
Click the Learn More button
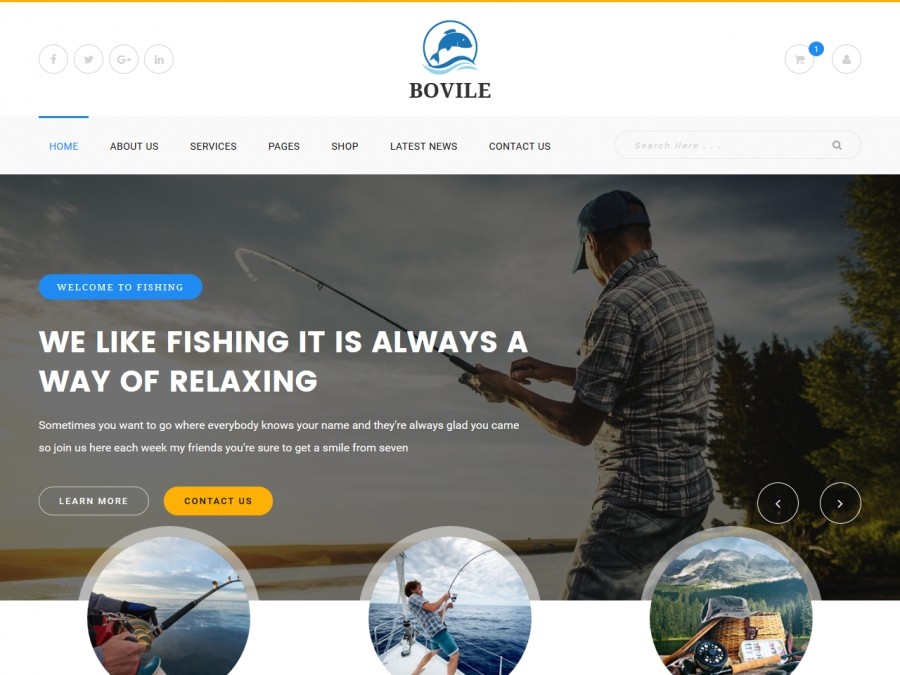coord(94,501)
